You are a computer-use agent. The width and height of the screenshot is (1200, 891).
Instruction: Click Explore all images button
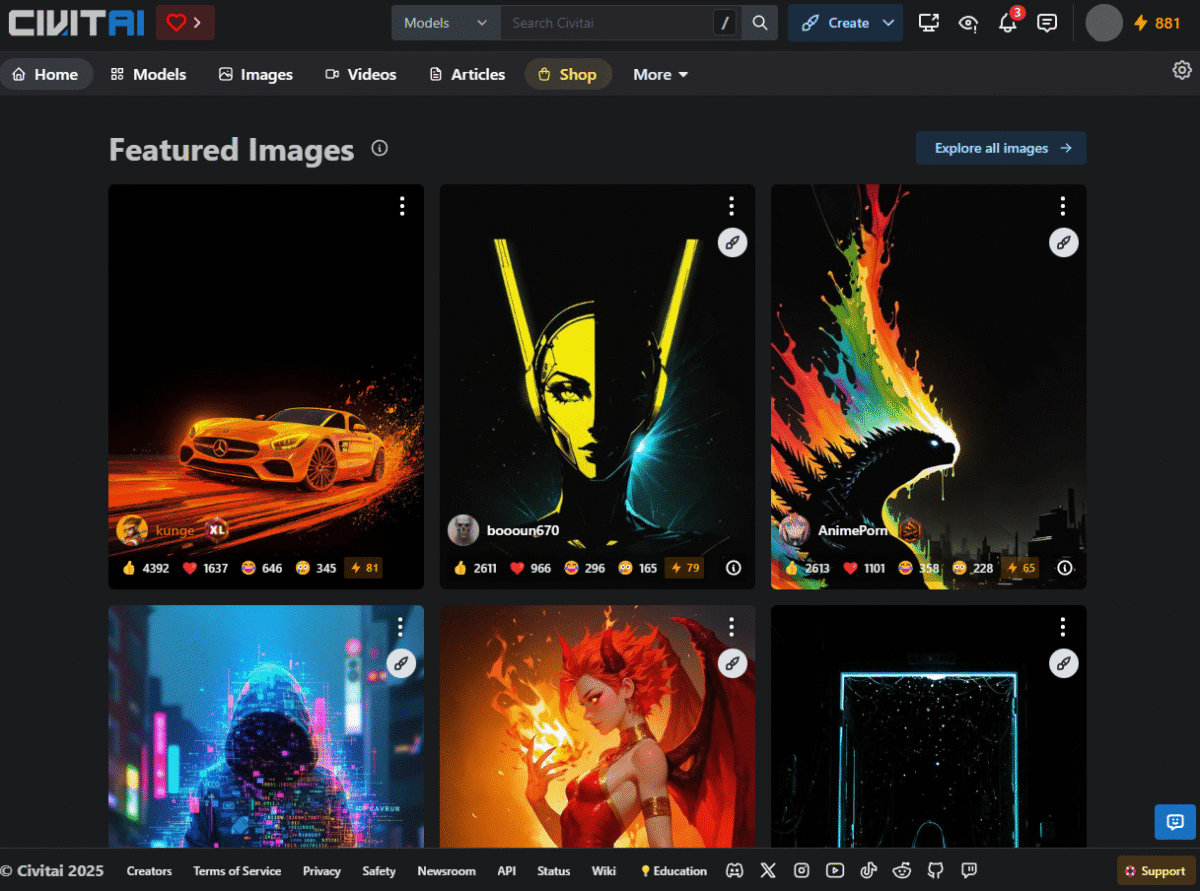click(1001, 148)
